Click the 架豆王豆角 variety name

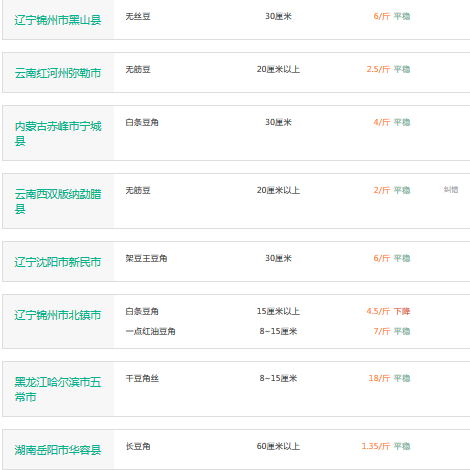[x=146, y=258]
